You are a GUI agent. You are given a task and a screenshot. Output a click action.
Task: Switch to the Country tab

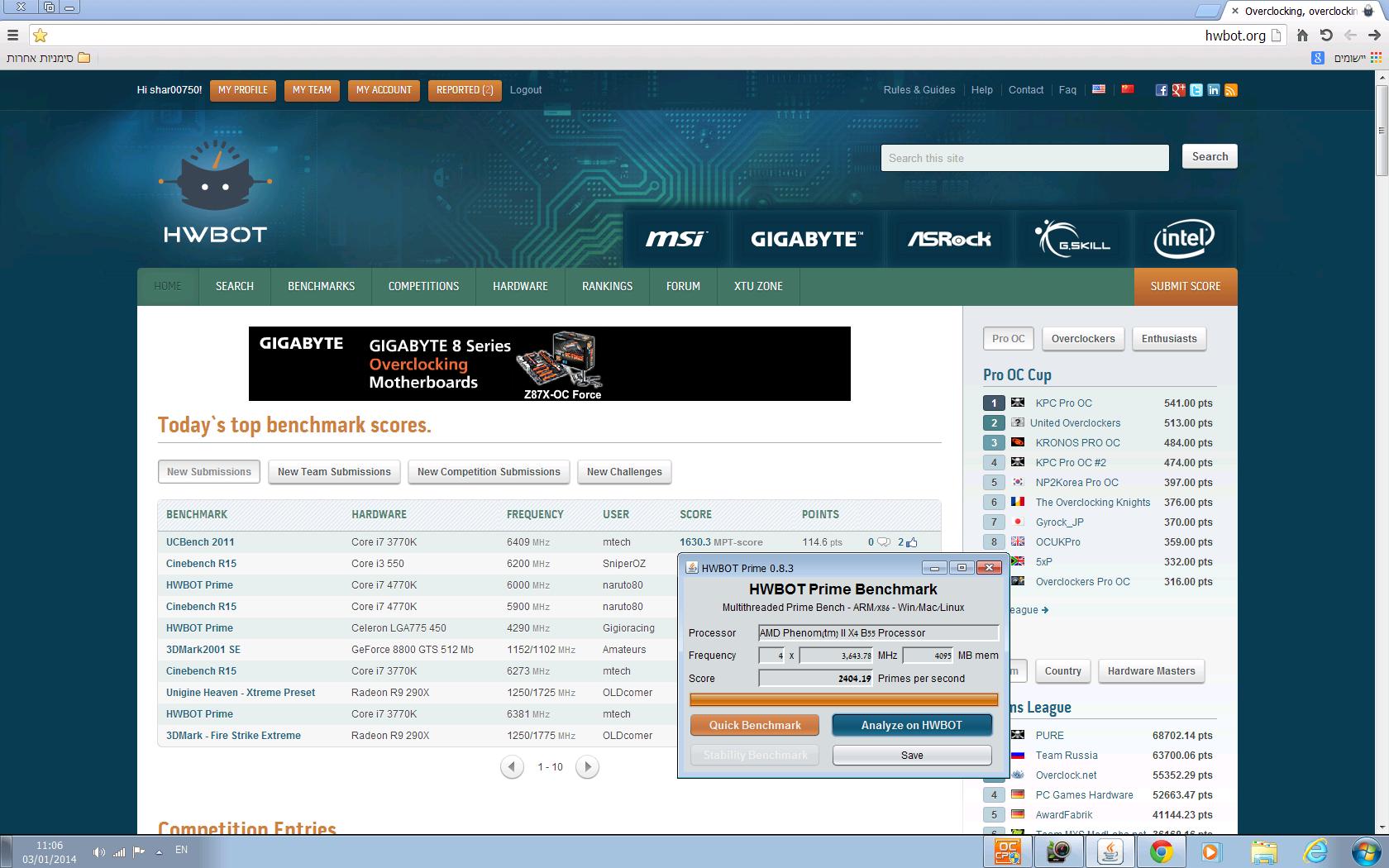[x=1062, y=671]
